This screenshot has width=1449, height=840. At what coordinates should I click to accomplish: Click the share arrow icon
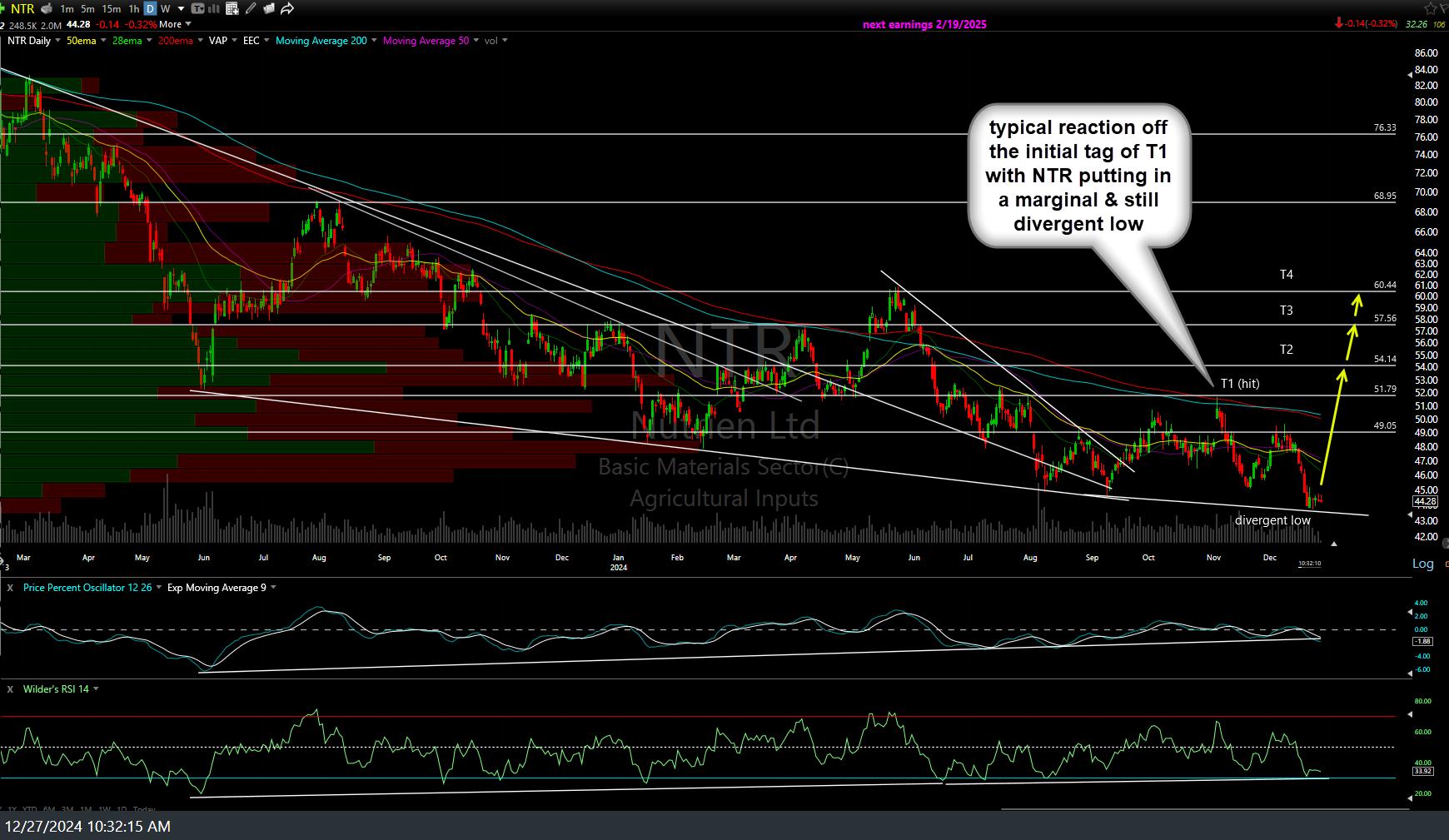pyautogui.click(x=287, y=9)
